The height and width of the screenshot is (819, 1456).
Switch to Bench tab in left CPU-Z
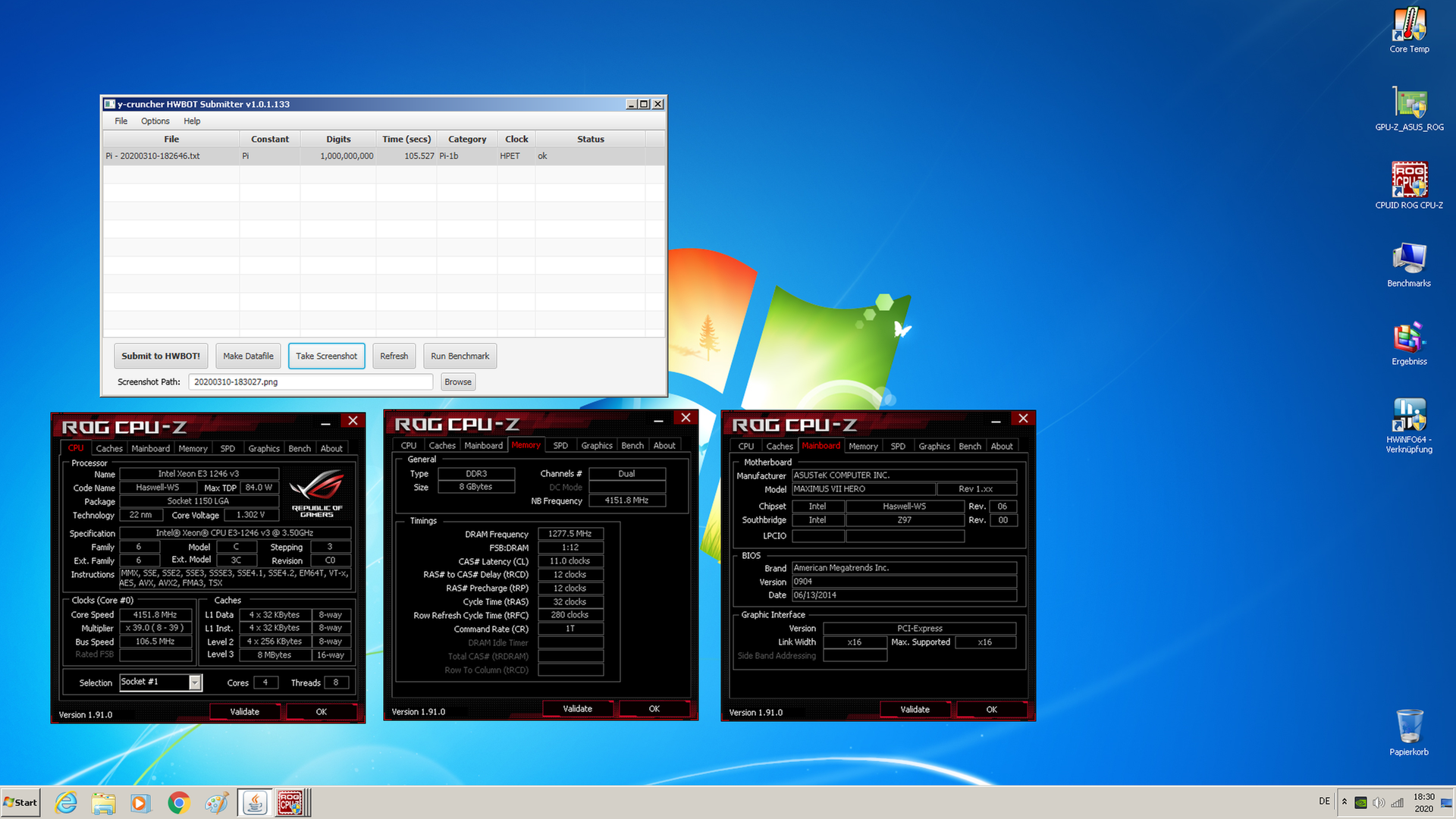[x=300, y=448]
